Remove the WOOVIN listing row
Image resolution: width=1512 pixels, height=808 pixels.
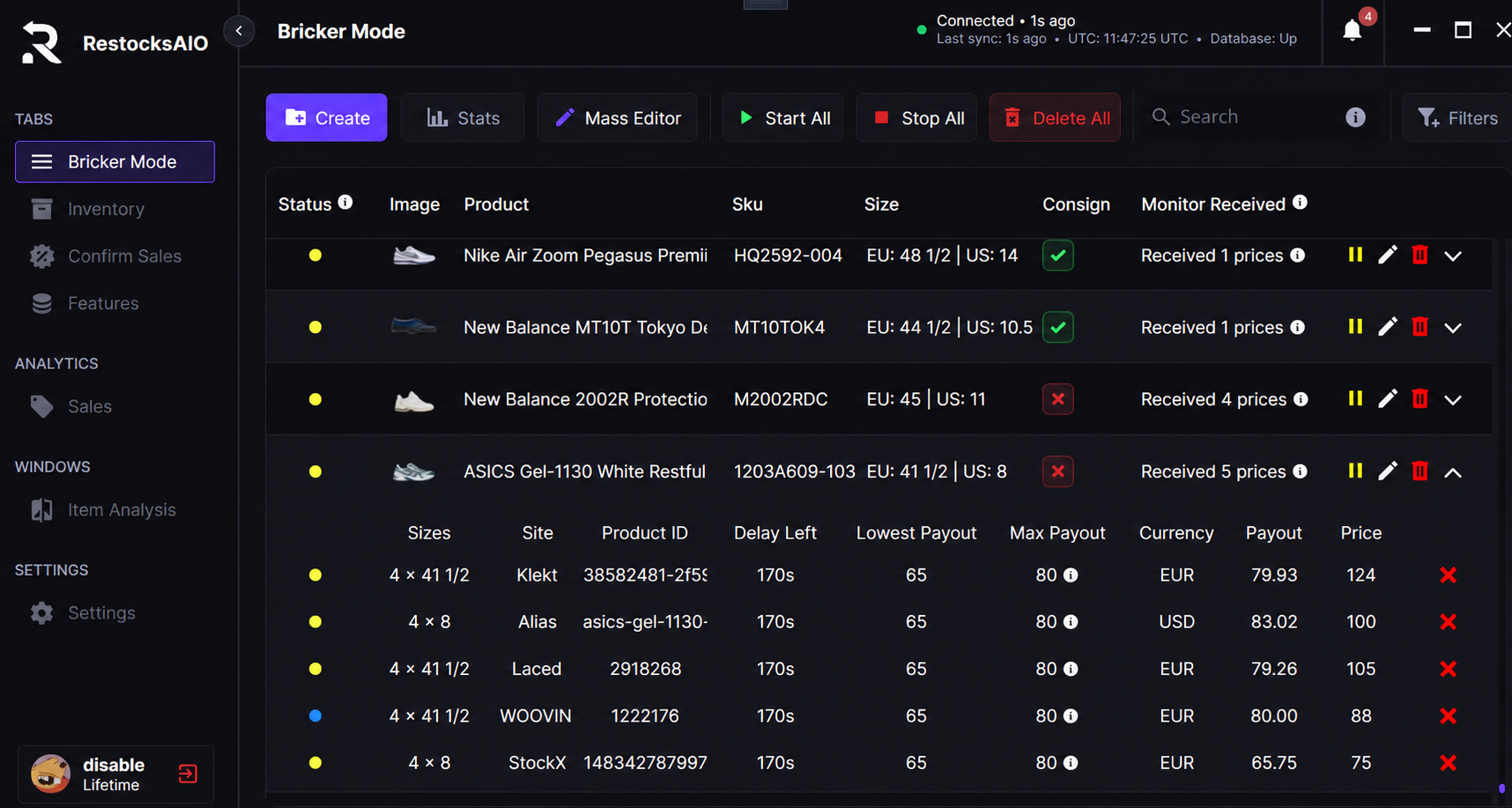pos(1448,716)
